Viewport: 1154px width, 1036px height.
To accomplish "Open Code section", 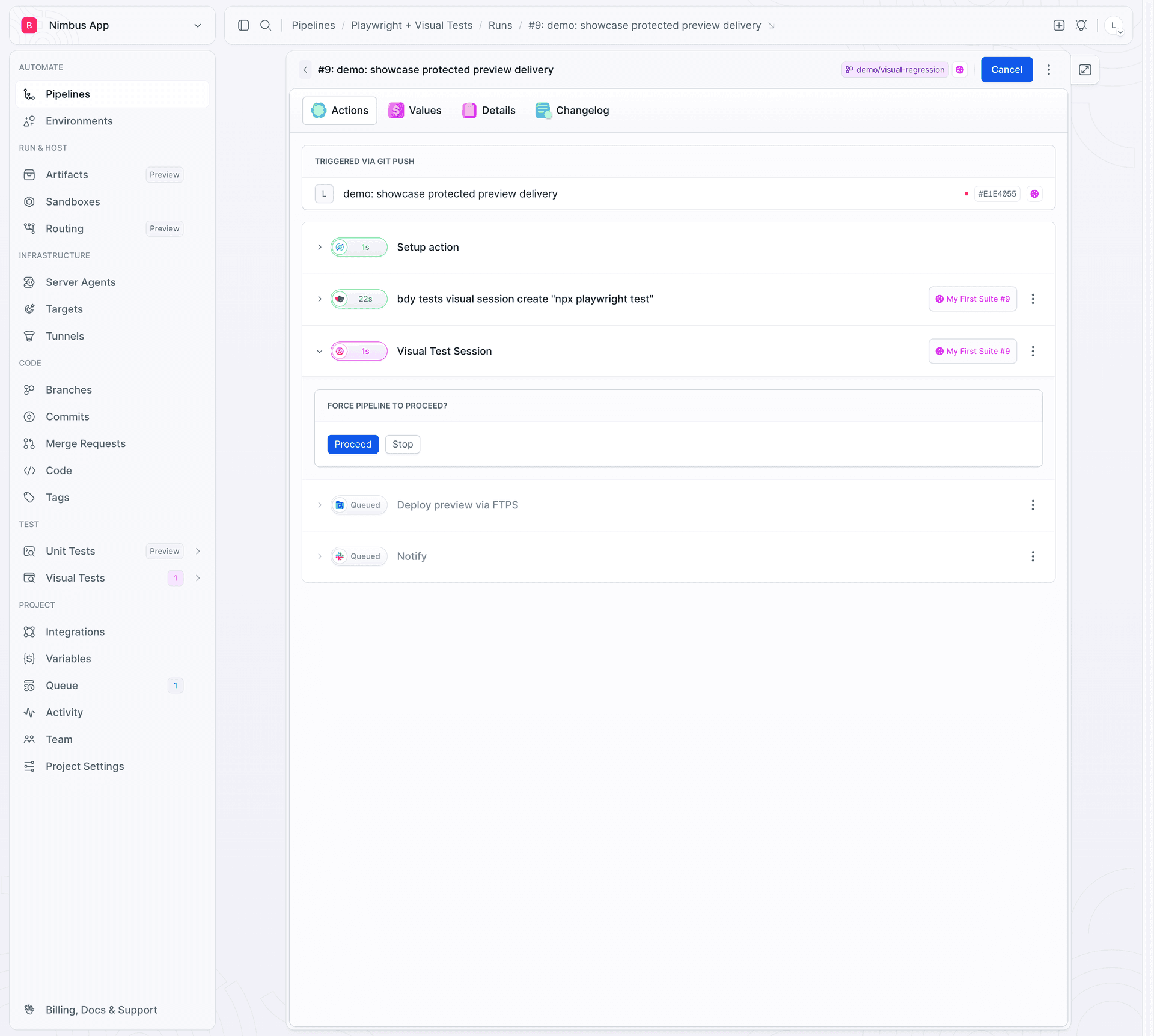I will click(x=112, y=471).
